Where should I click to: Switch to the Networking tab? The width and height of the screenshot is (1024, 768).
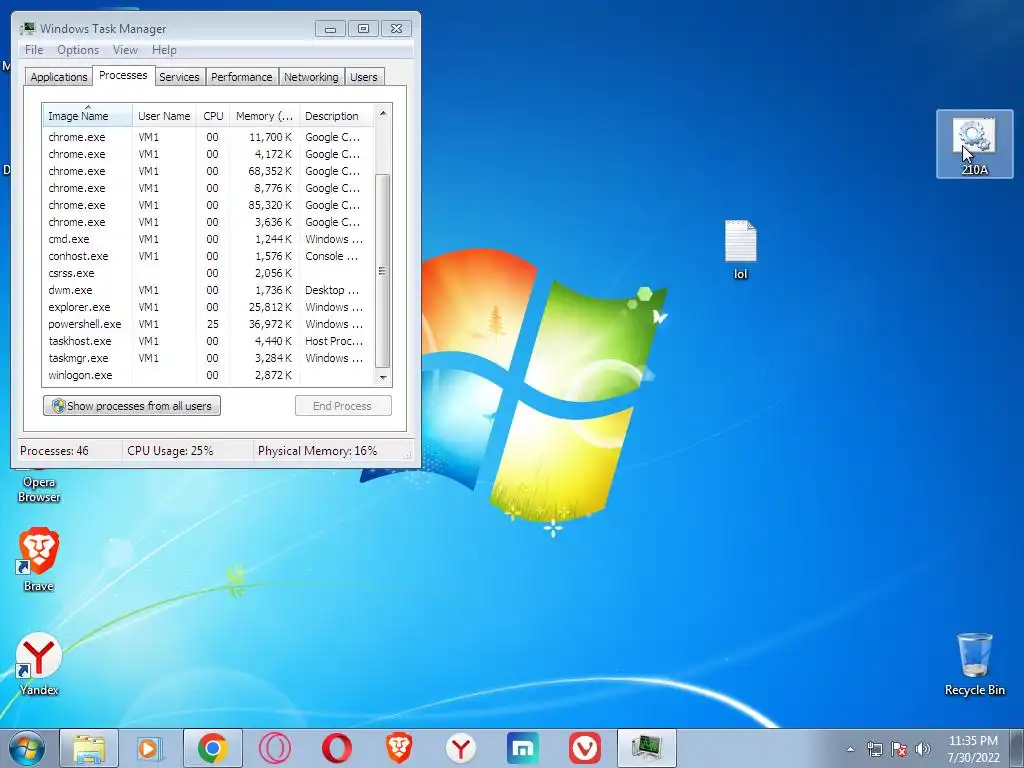311,77
